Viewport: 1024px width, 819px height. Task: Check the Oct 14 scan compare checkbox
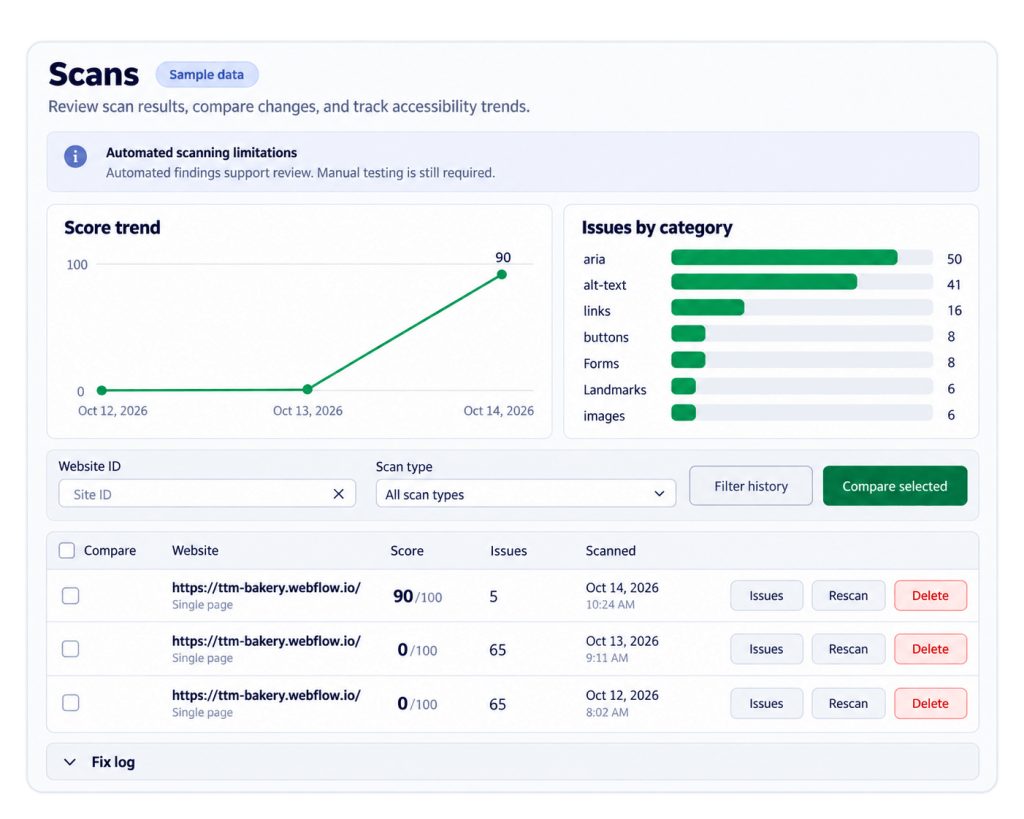[71, 596]
